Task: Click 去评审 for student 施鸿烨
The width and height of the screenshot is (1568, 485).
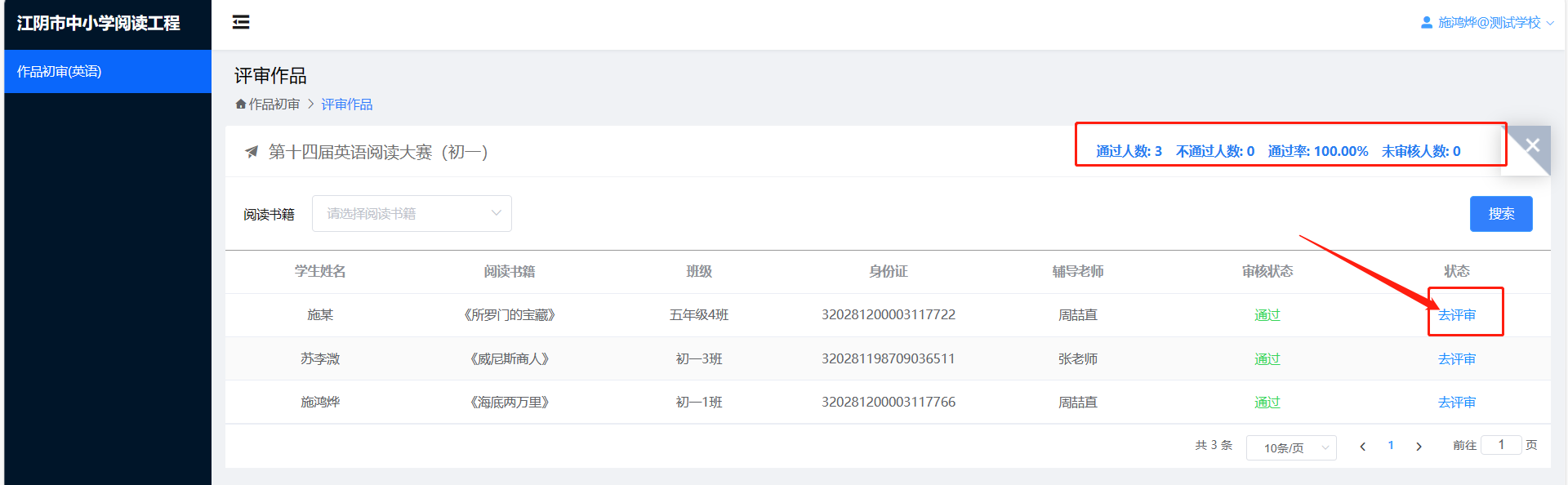Action: (x=1456, y=403)
